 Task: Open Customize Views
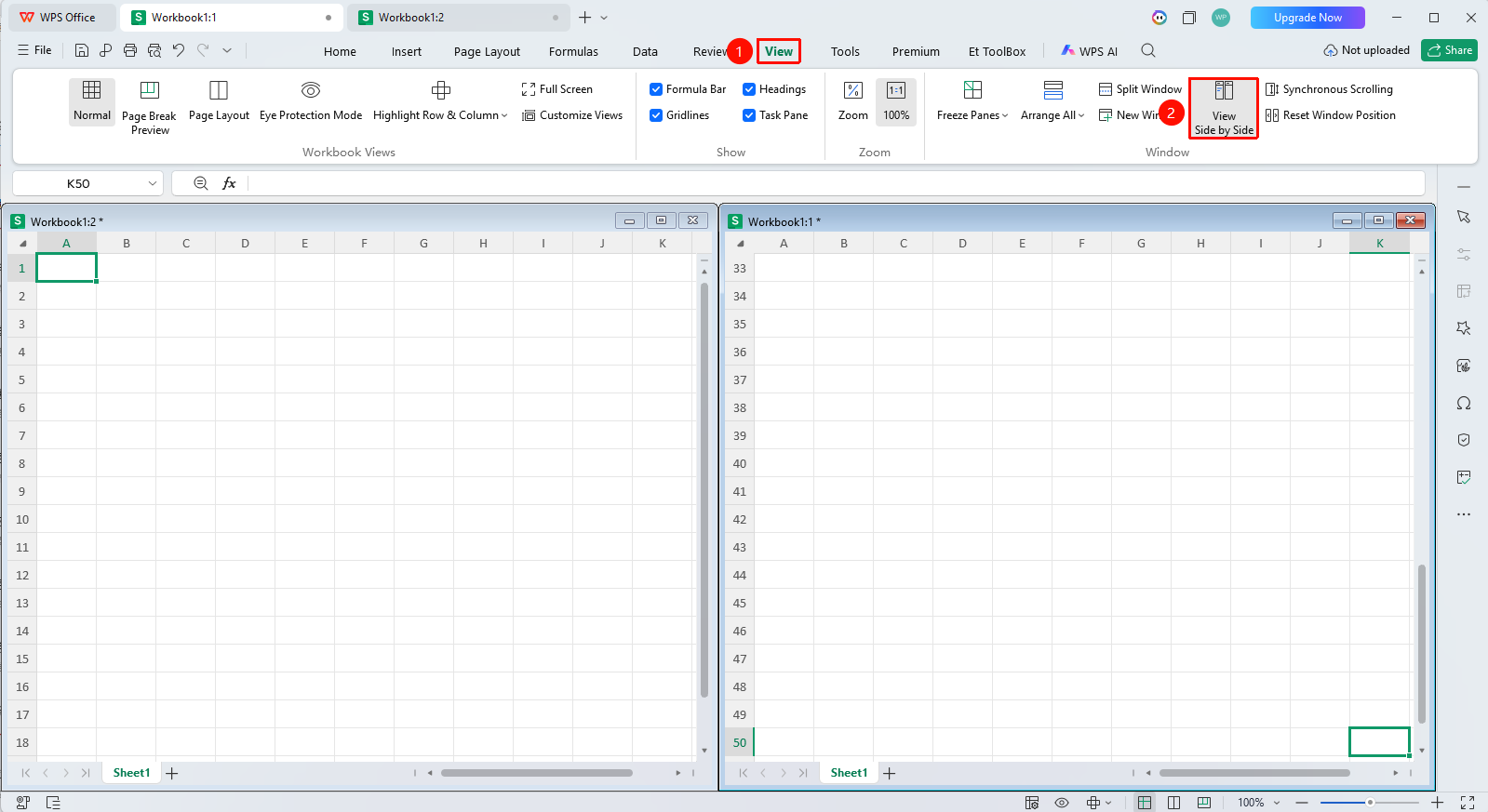click(572, 115)
